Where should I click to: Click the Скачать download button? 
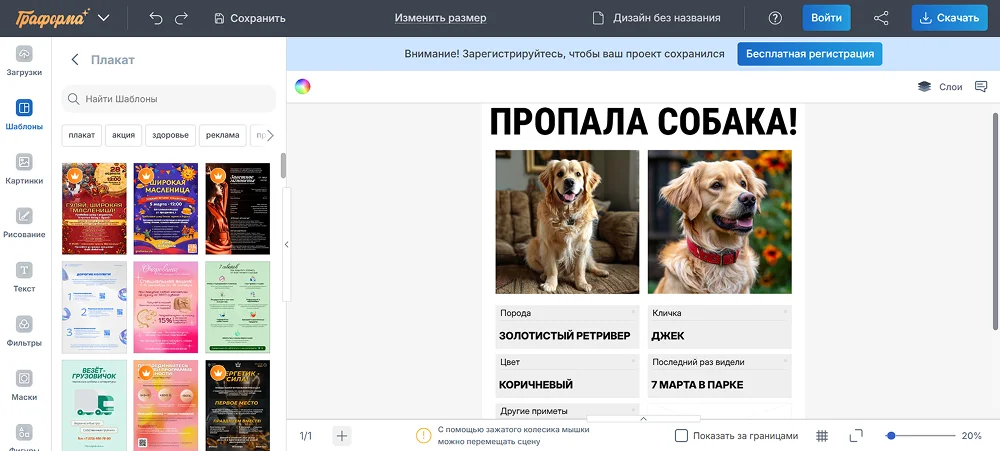tap(949, 18)
